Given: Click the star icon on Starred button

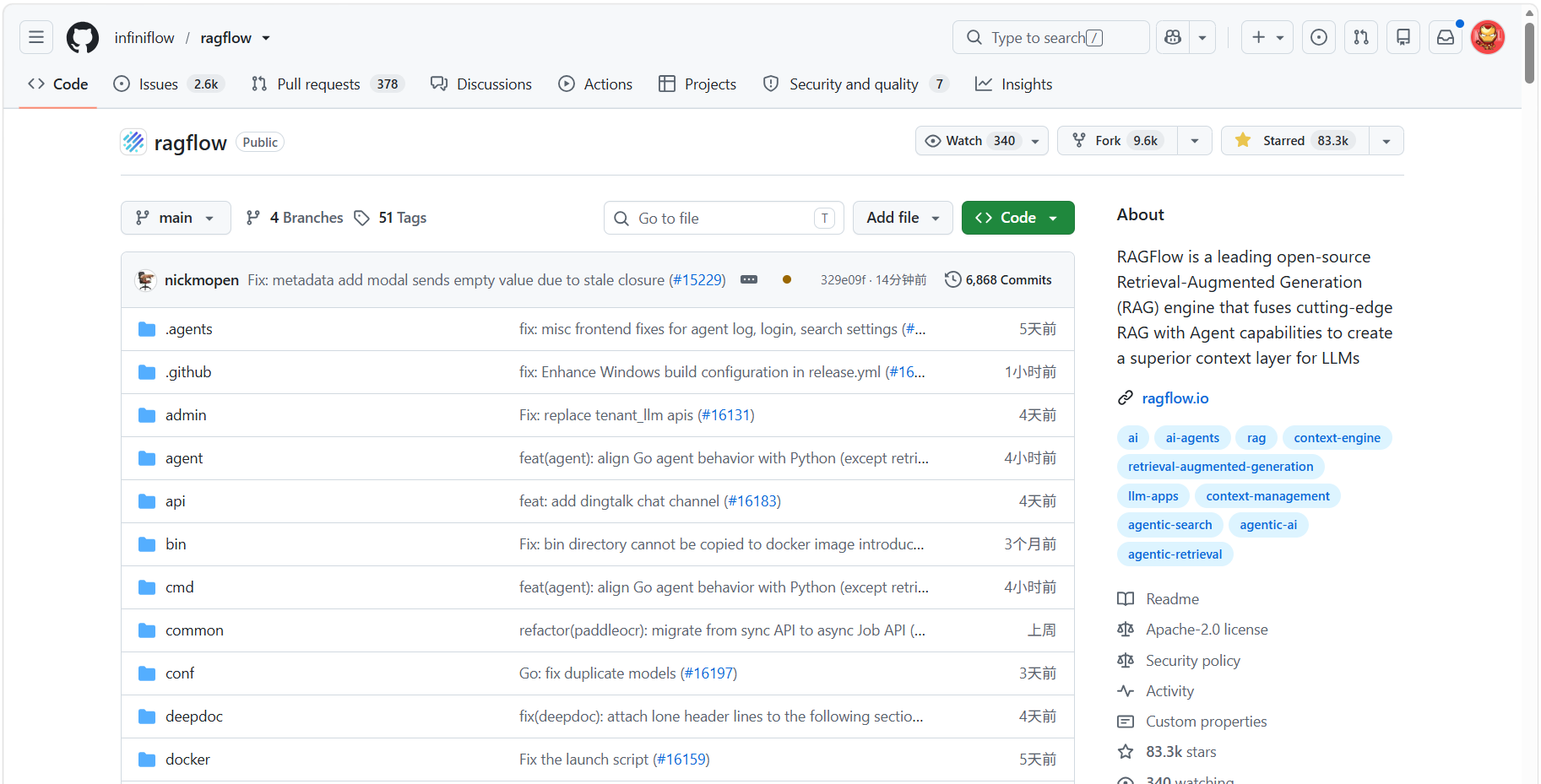Looking at the screenshot, I should tap(1243, 140).
